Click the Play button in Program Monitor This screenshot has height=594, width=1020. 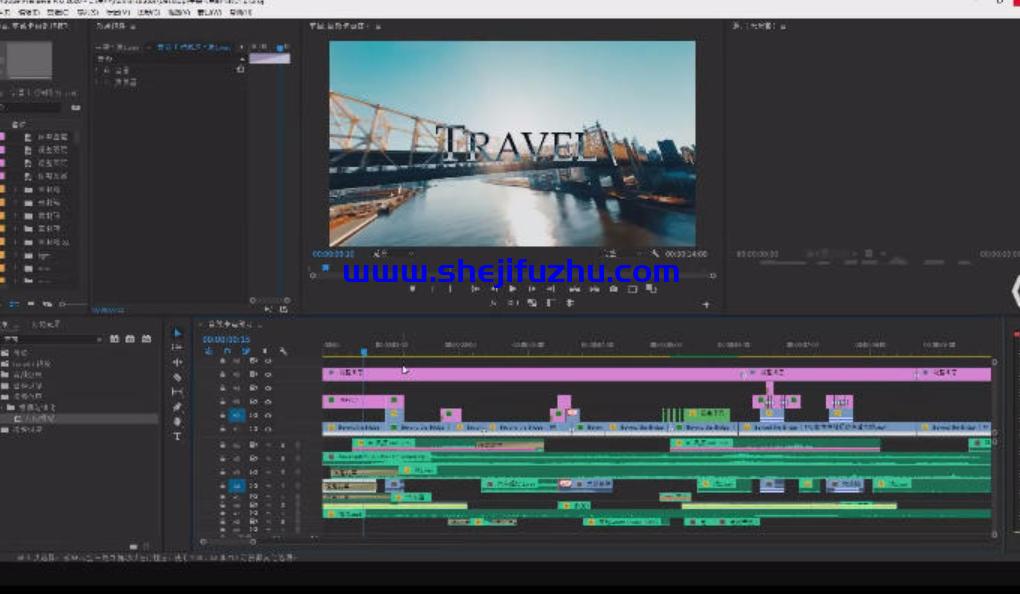point(513,289)
